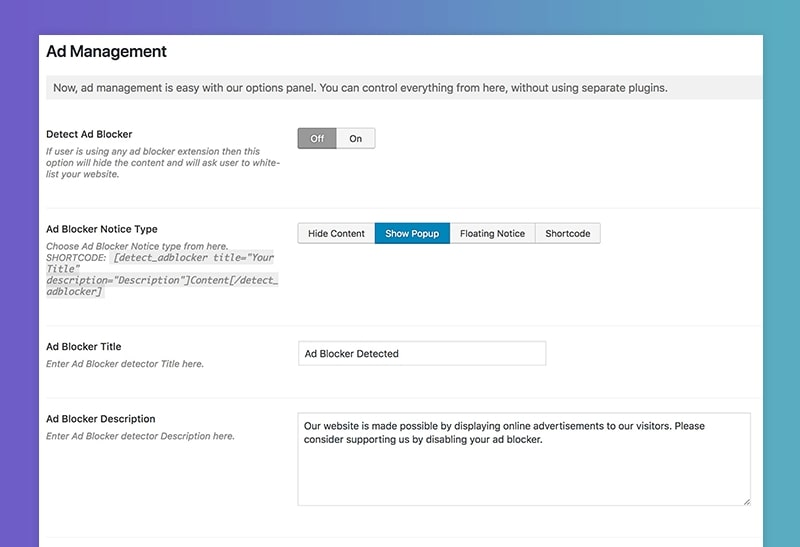Click the 'Enter Ad Blocker detector Description here' hint
800x547 pixels.
click(x=140, y=436)
